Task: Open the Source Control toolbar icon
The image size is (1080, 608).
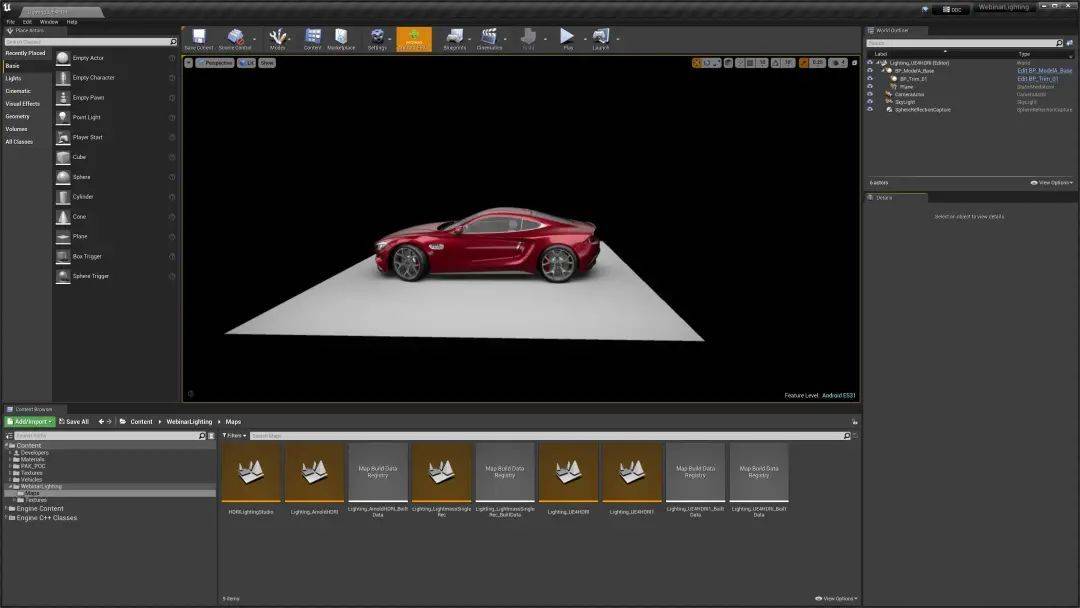Action: 235,39
